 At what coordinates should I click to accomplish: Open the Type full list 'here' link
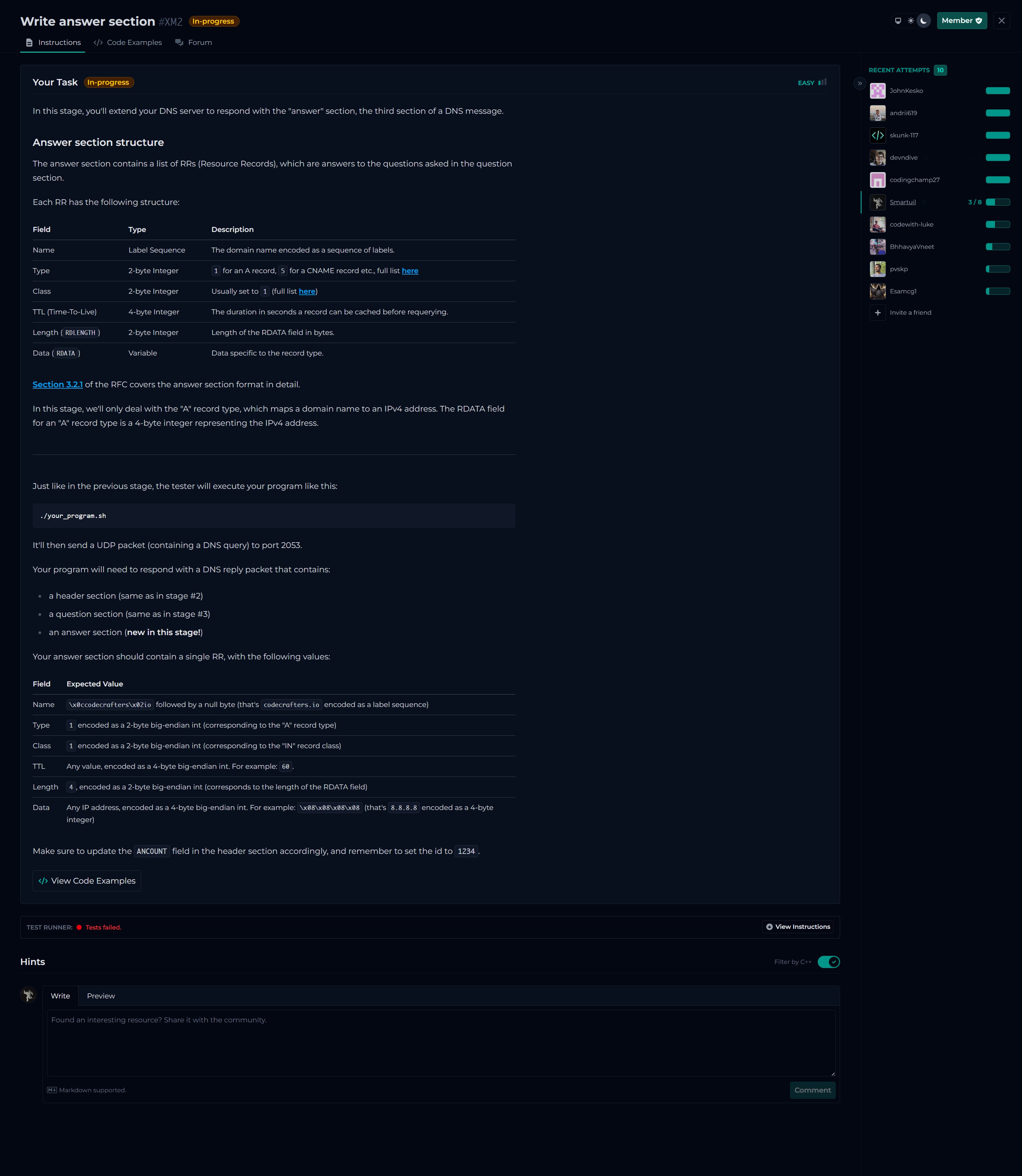[x=409, y=271]
